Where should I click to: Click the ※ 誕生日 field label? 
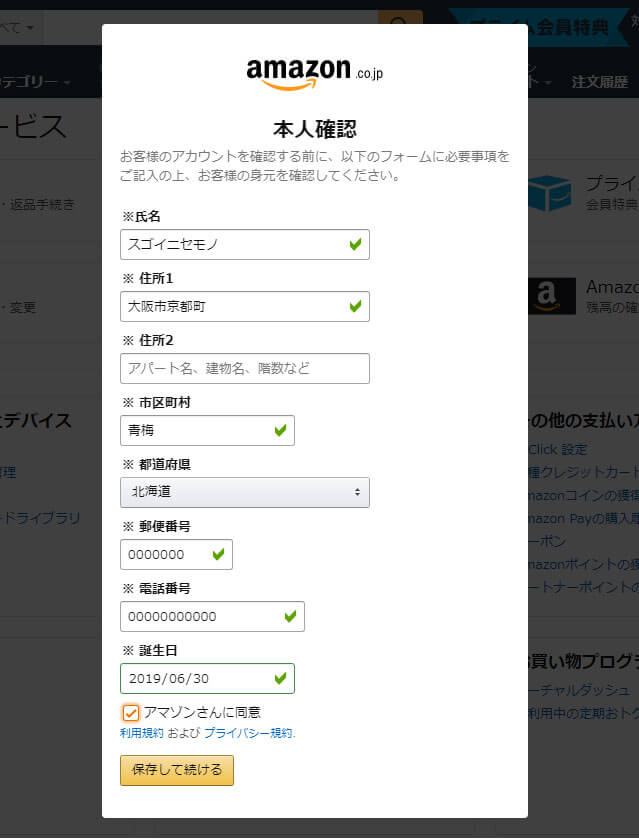[150, 650]
